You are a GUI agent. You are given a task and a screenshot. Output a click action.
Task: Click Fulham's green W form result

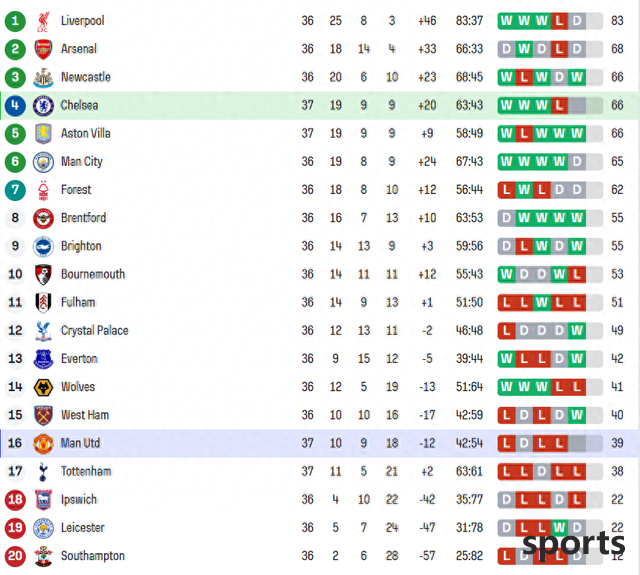542,302
